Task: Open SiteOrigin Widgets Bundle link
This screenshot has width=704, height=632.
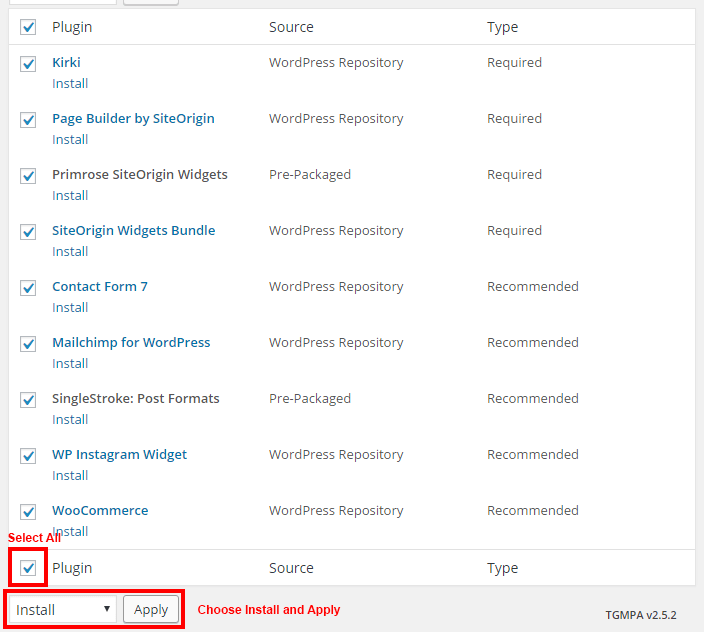Action: coord(134,231)
